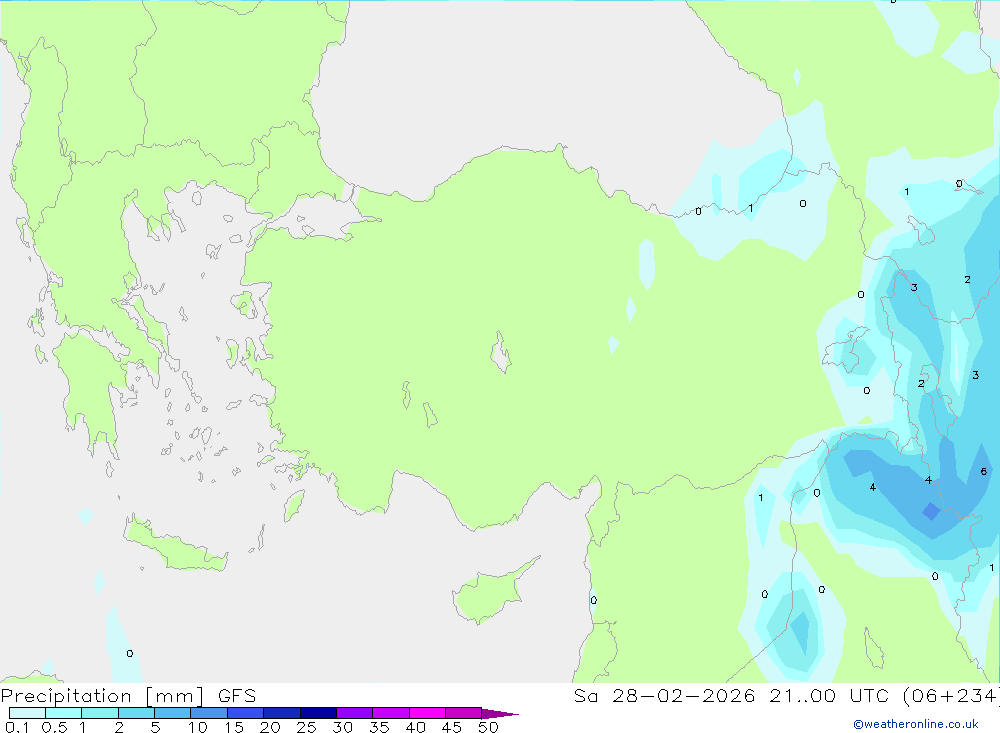Click the '(06+234)' forecast run text
The height and width of the screenshot is (733, 1000).
click(952, 696)
